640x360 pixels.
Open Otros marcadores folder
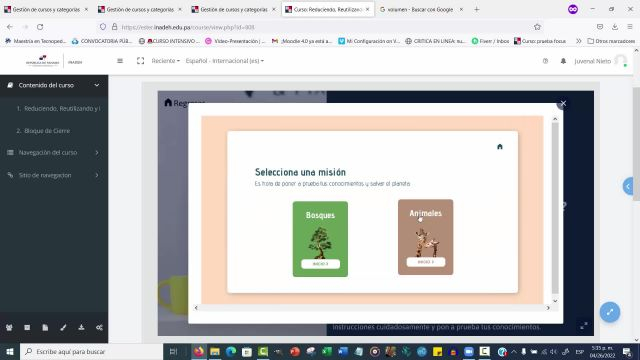611,41
